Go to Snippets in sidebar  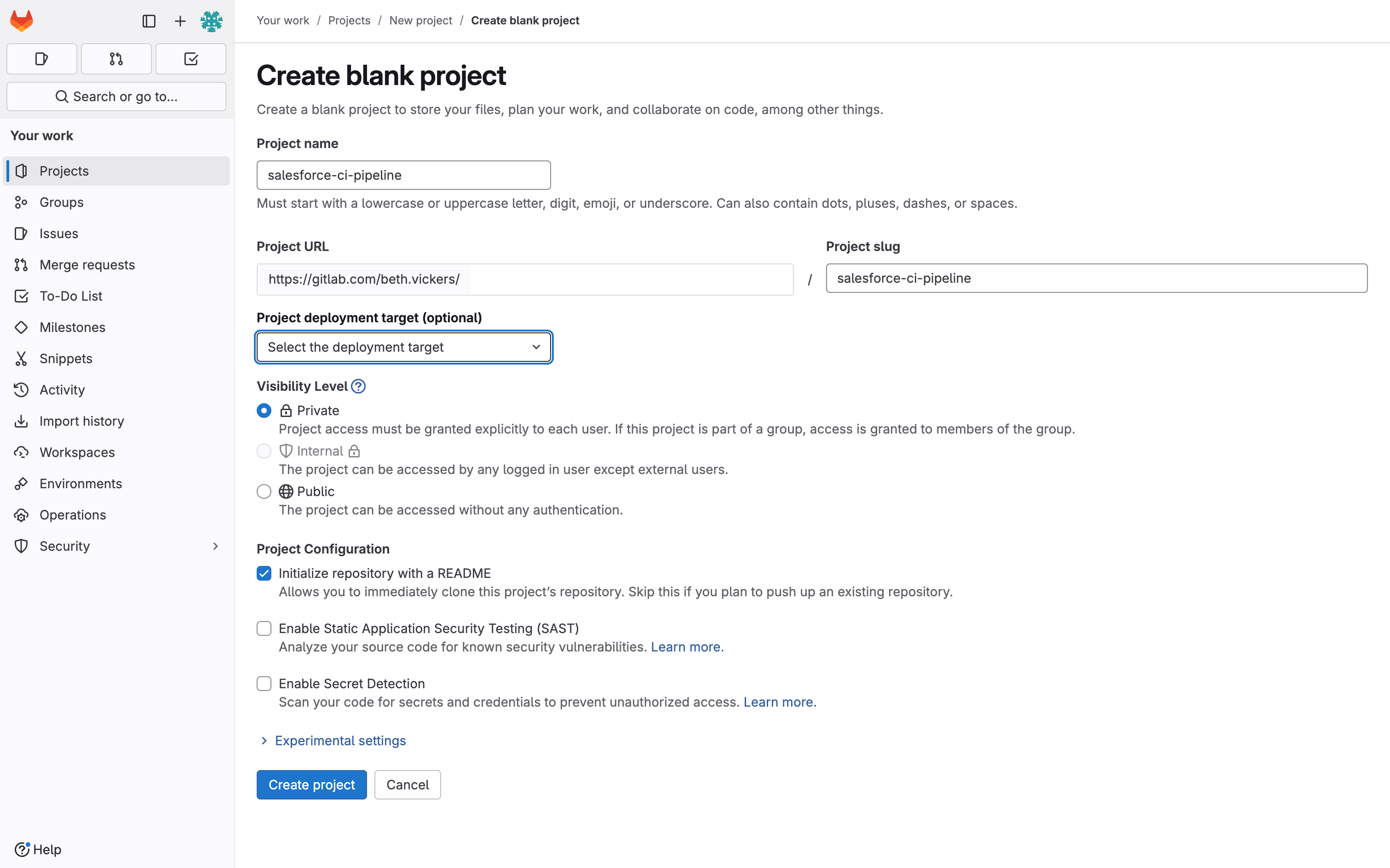point(65,358)
